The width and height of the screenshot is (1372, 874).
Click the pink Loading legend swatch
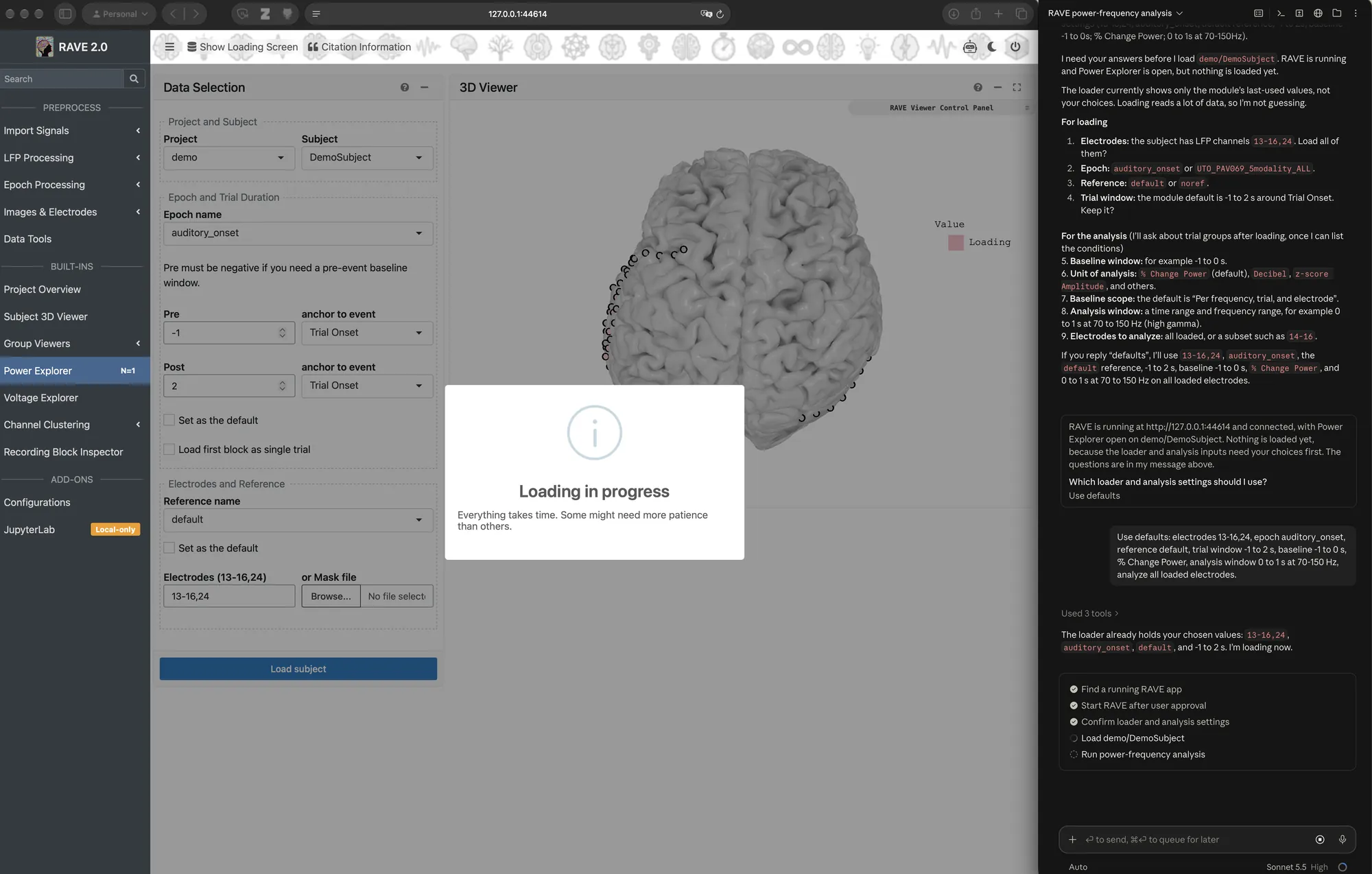click(956, 242)
